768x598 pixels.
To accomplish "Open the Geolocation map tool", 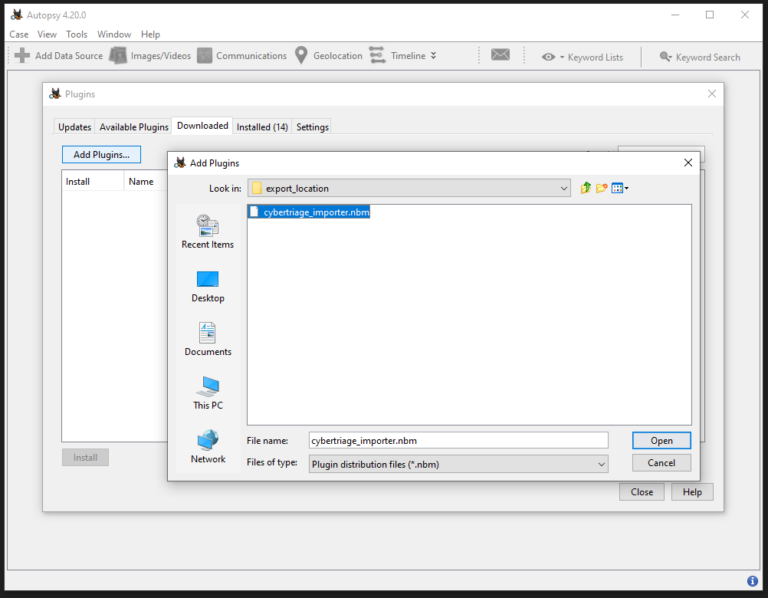I will point(328,56).
